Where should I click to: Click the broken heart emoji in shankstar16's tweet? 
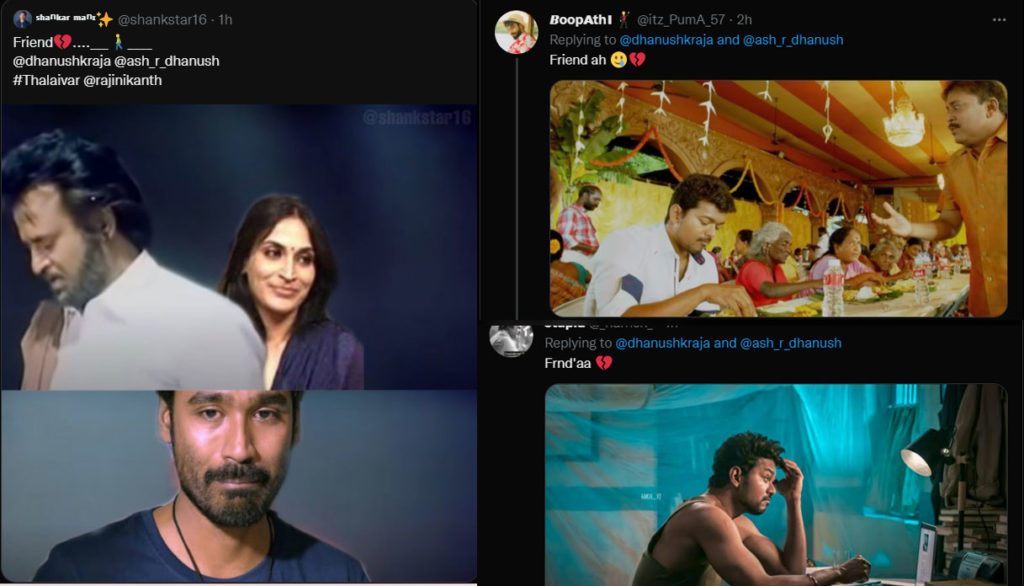tap(61, 41)
